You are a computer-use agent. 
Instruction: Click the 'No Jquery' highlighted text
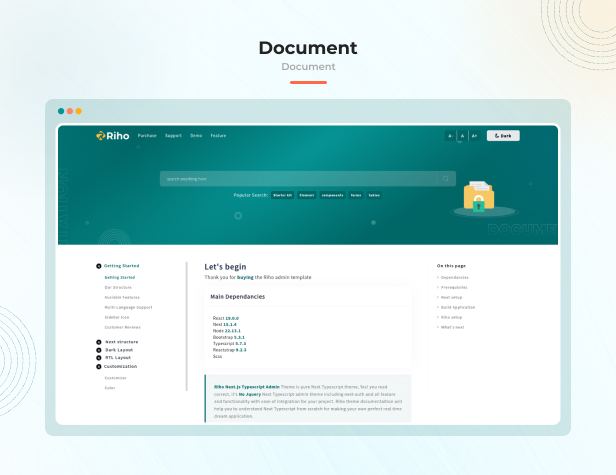click(250, 394)
